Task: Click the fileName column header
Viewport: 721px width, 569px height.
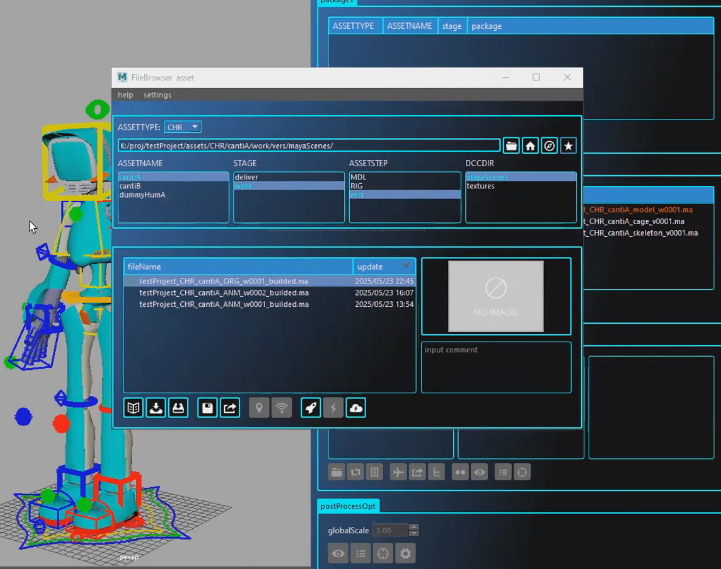Action: pos(238,267)
